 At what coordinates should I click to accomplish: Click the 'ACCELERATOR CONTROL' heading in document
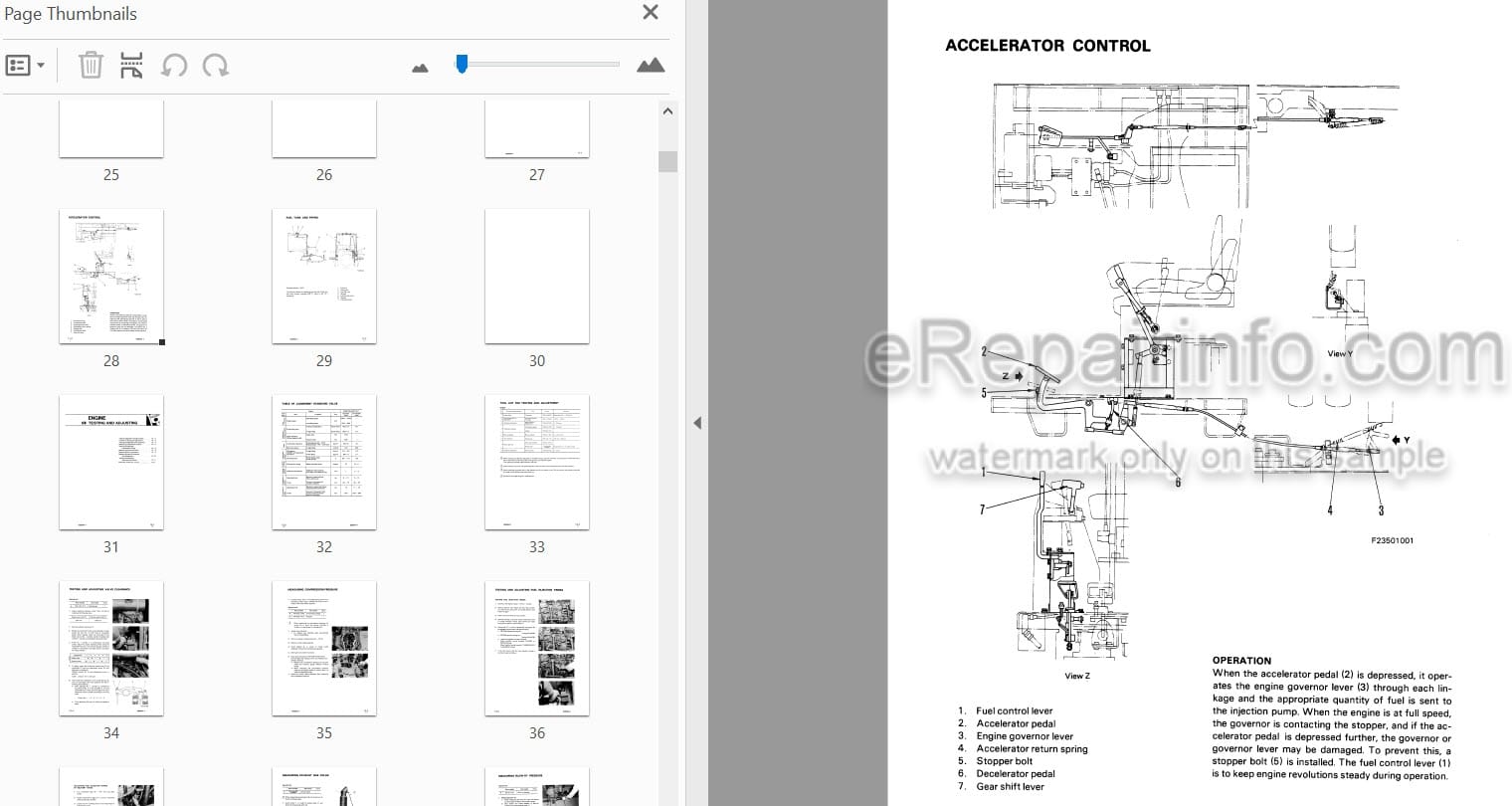click(x=1047, y=46)
